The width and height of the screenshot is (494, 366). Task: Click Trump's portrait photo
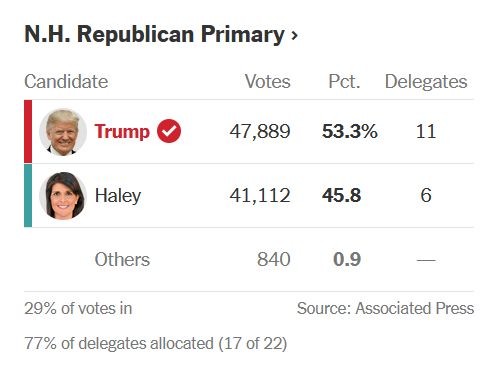coord(63,132)
